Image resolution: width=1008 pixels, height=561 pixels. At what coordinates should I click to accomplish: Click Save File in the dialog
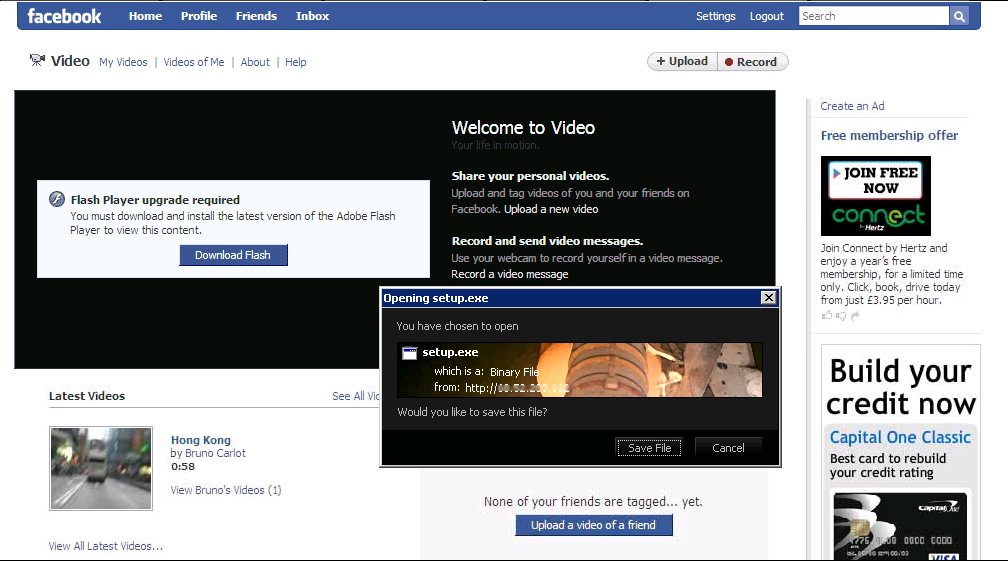click(649, 448)
